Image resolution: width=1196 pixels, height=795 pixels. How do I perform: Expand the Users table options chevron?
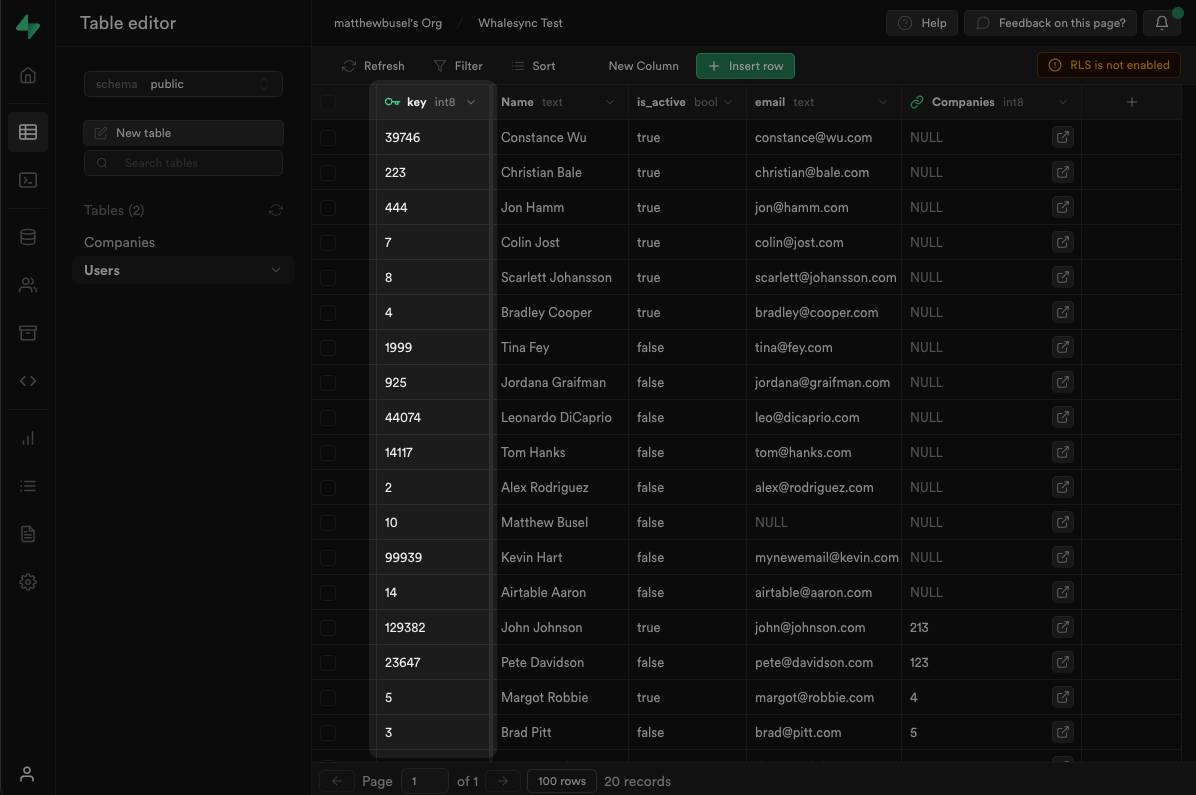(x=276, y=270)
